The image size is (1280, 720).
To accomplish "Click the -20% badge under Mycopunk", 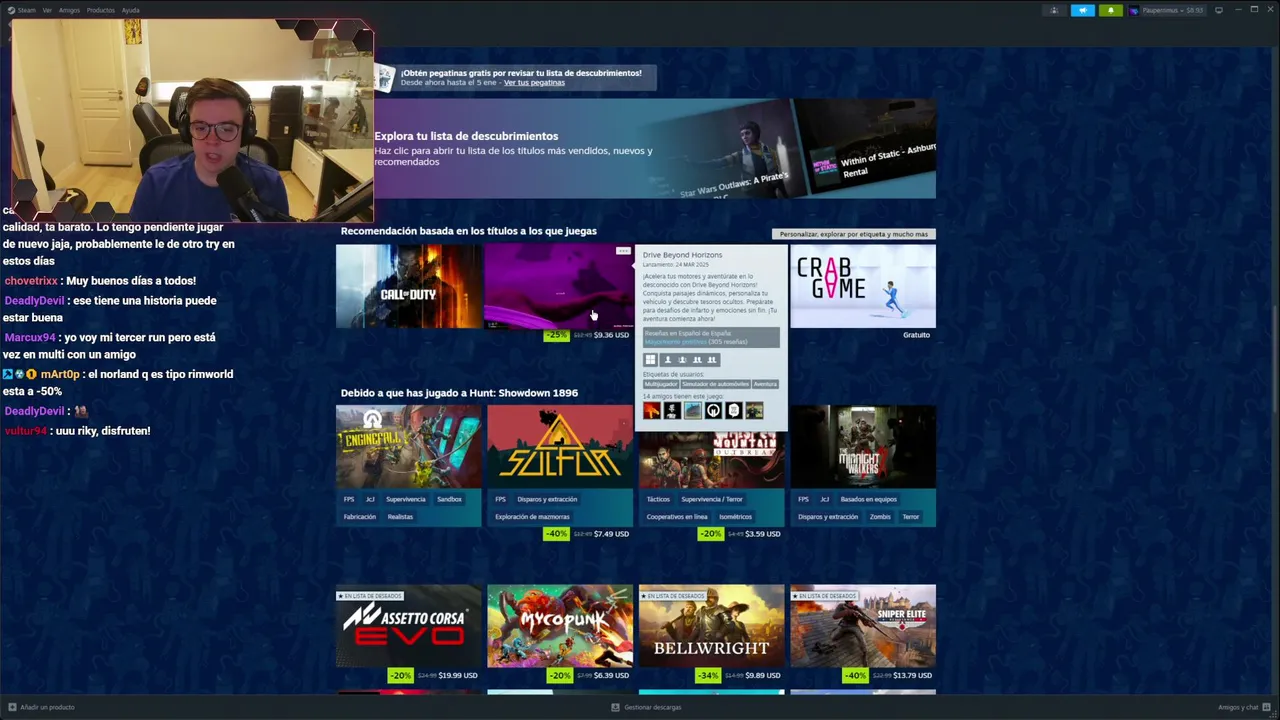I will click(x=560, y=675).
